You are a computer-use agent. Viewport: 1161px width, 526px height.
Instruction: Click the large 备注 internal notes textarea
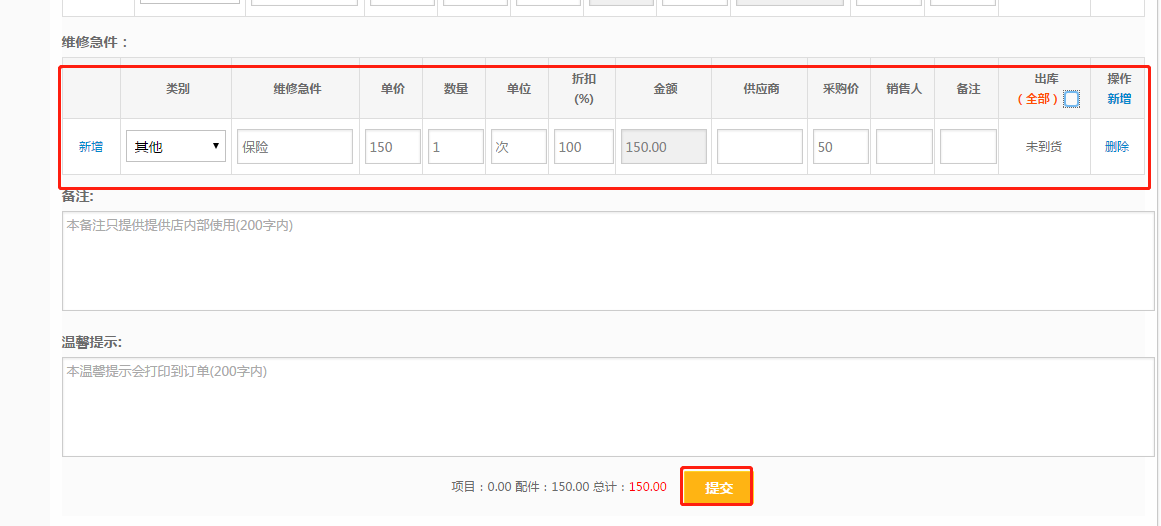coord(607,261)
